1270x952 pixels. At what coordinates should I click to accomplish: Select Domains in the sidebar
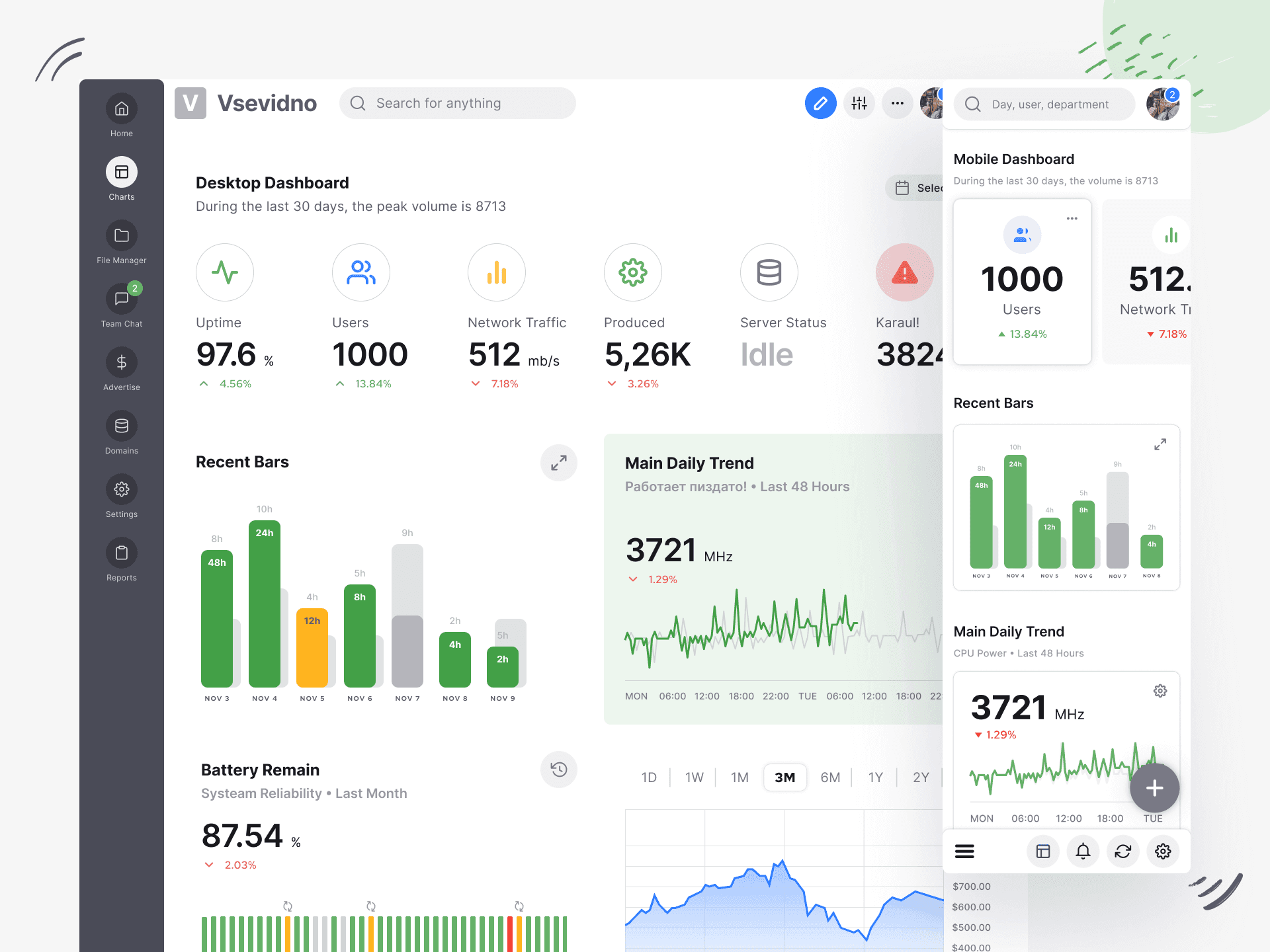[x=121, y=425]
